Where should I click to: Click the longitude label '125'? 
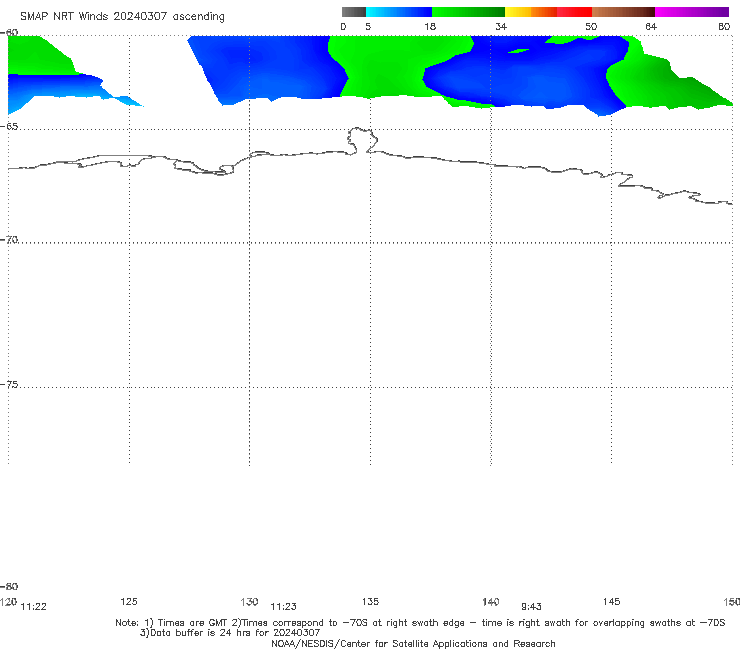point(129,601)
